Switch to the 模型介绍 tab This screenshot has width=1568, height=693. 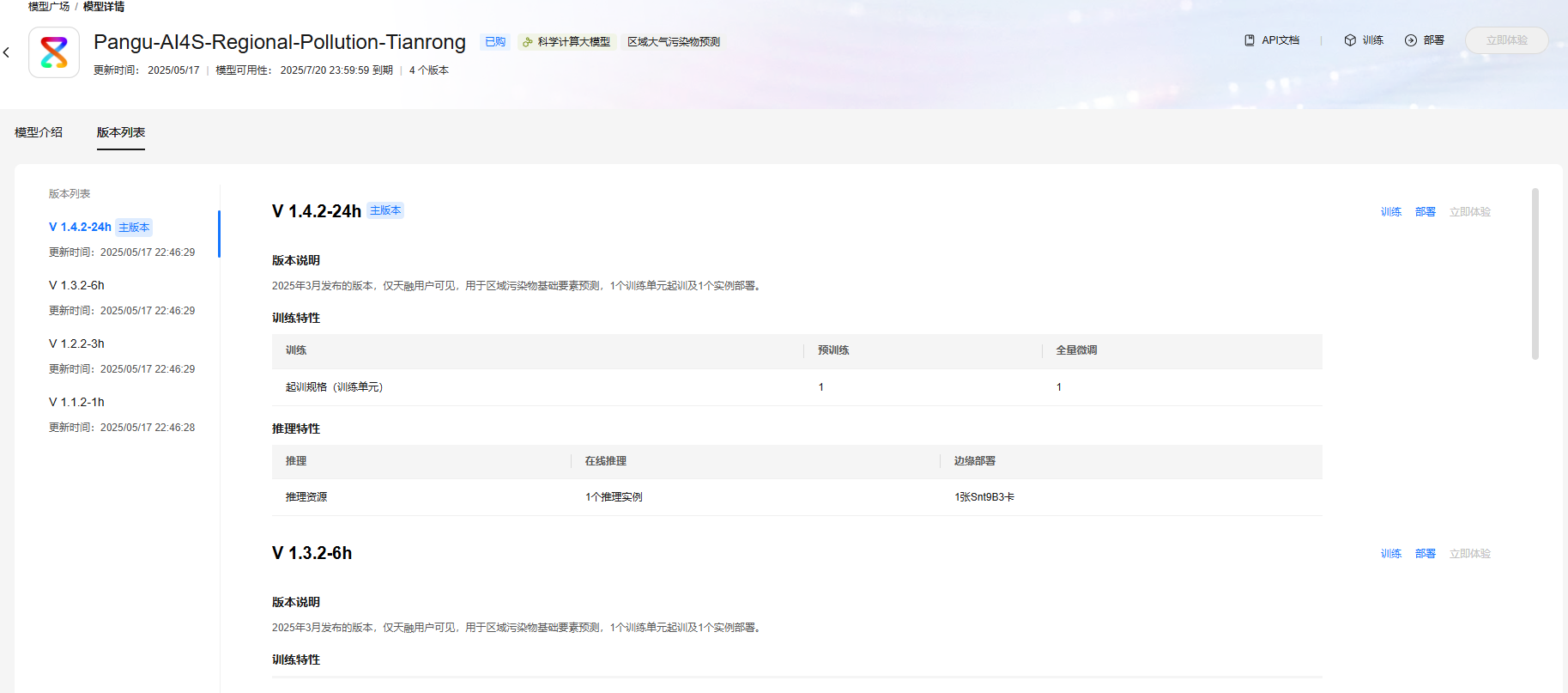tap(39, 132)
